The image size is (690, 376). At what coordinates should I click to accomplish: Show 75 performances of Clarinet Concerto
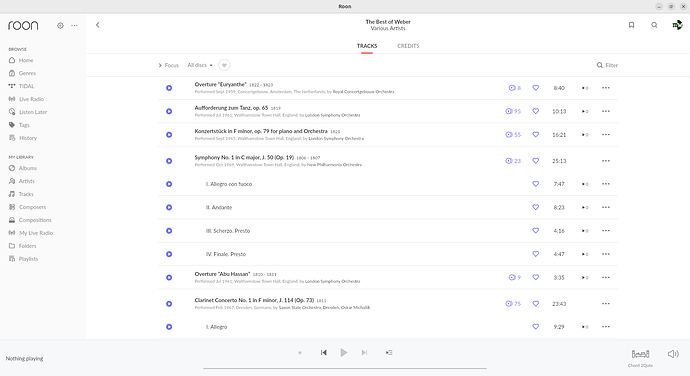click(x=513, y=303)
